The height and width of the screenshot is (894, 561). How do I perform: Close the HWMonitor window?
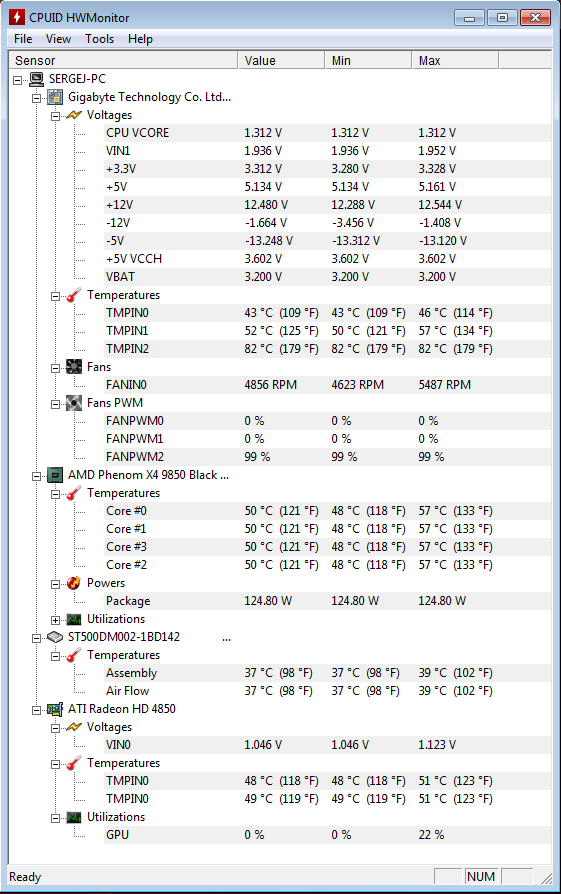tap(536, 18)
